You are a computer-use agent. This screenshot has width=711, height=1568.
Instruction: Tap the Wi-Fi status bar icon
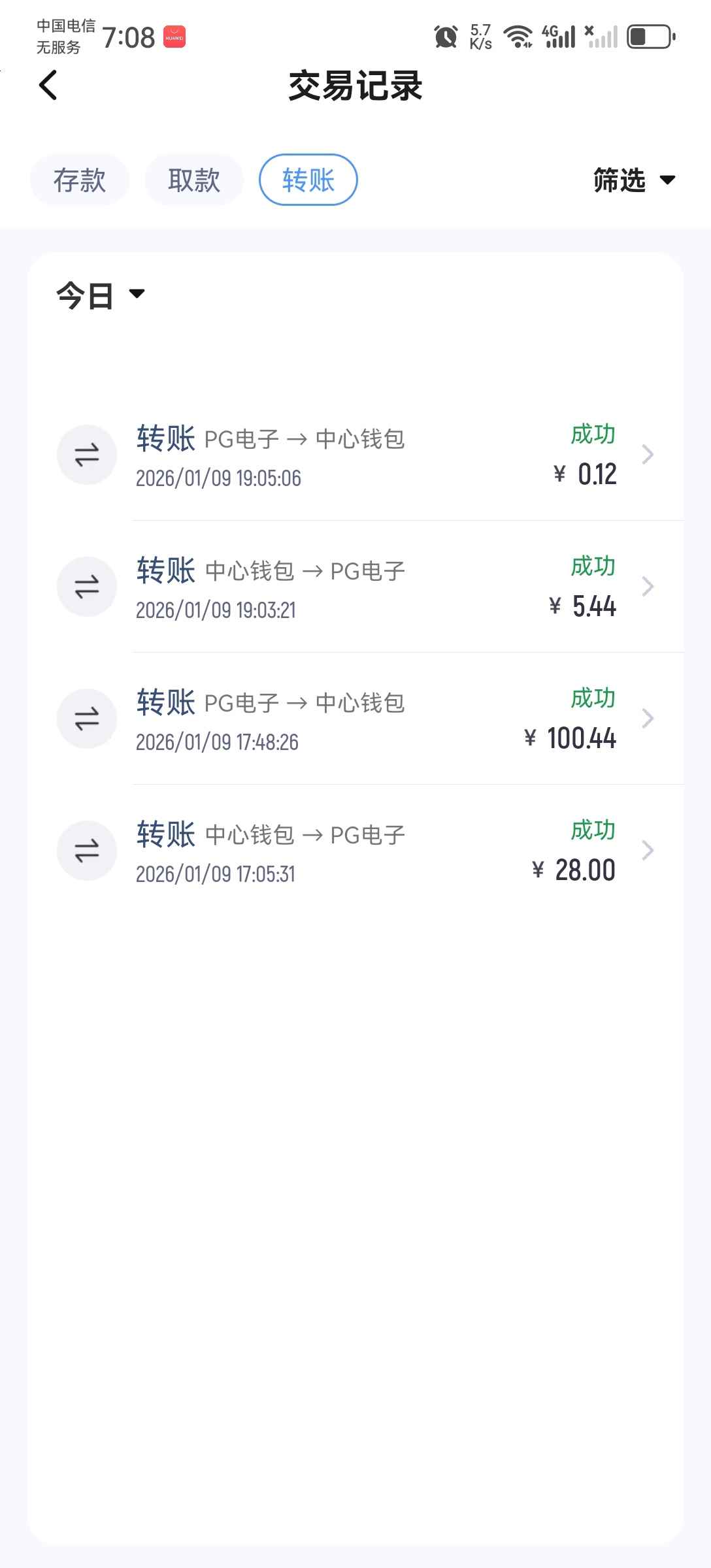coord(518,37)
